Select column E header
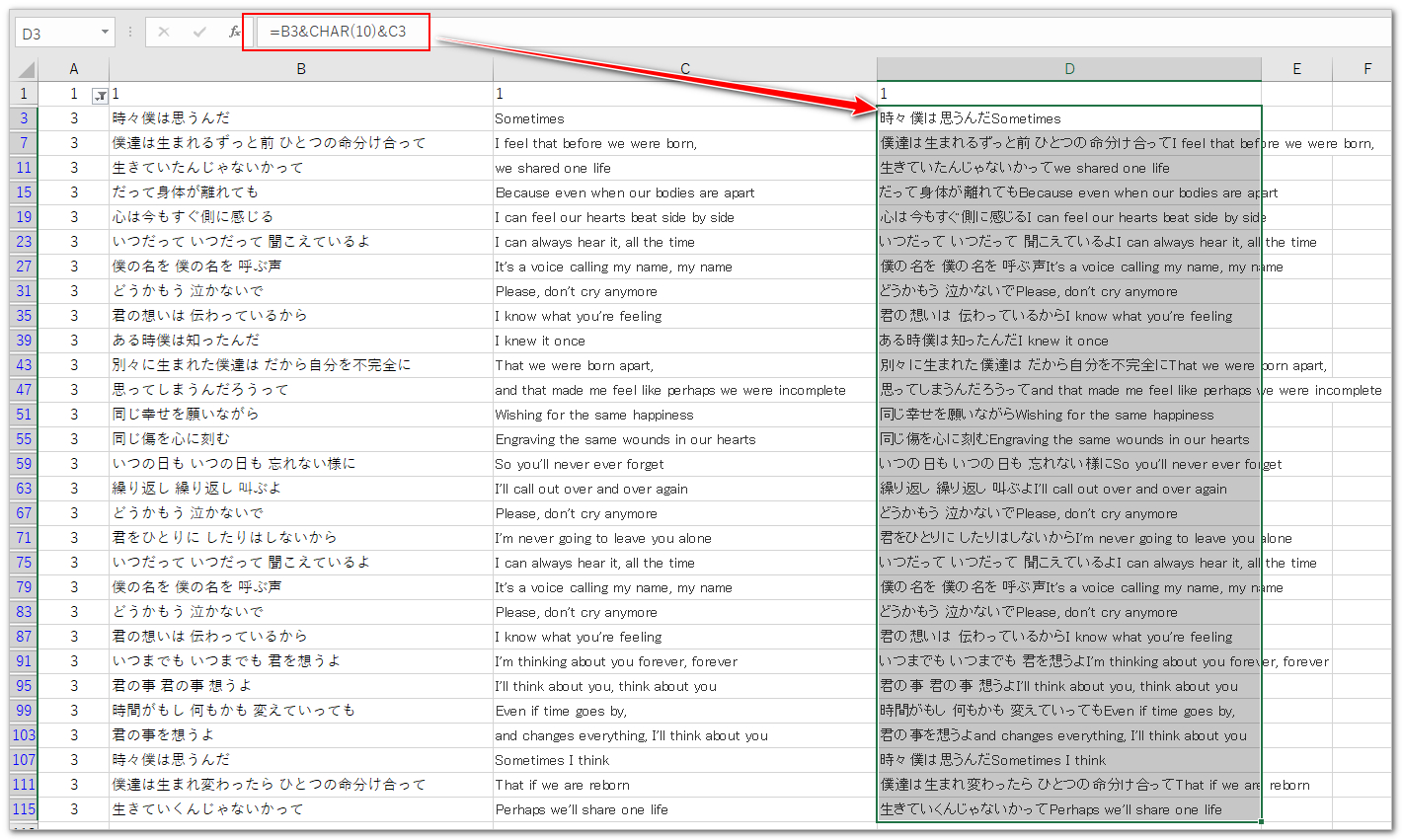The width and height of the screenshot is (1402, 840). coord(1296,69)
